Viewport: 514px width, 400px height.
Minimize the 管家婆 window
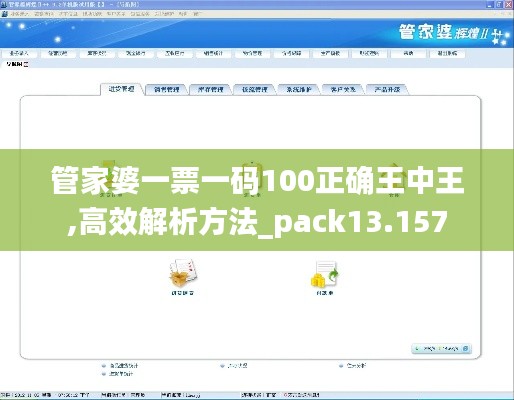coord(490,4)
